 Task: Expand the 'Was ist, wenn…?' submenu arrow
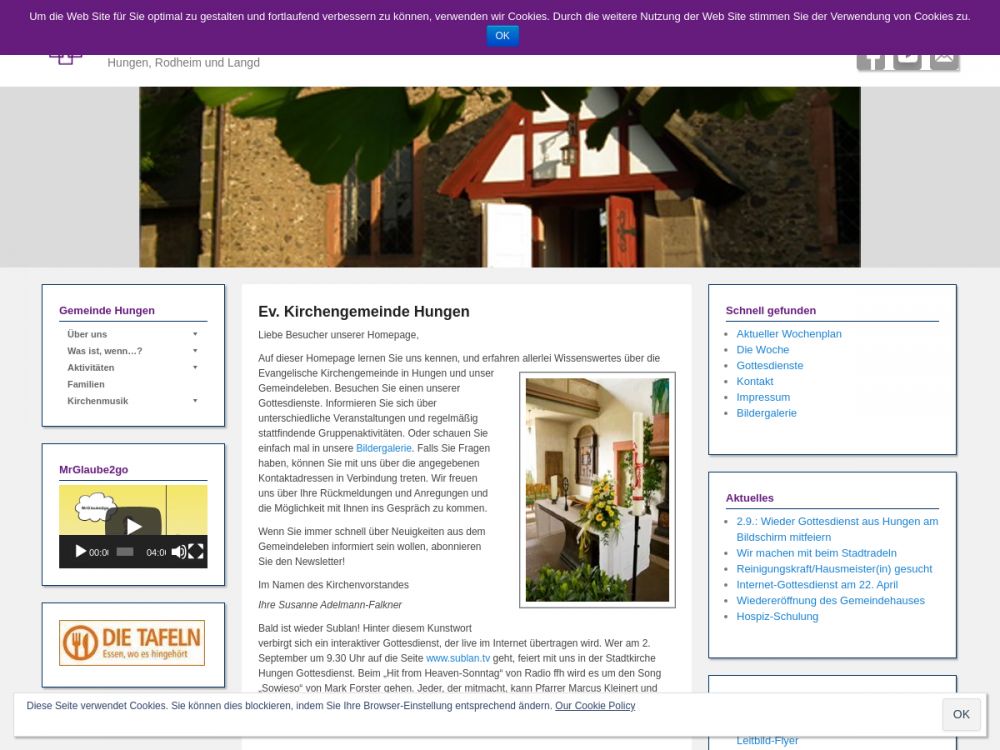pyautogui.click(x=195, y=351)
